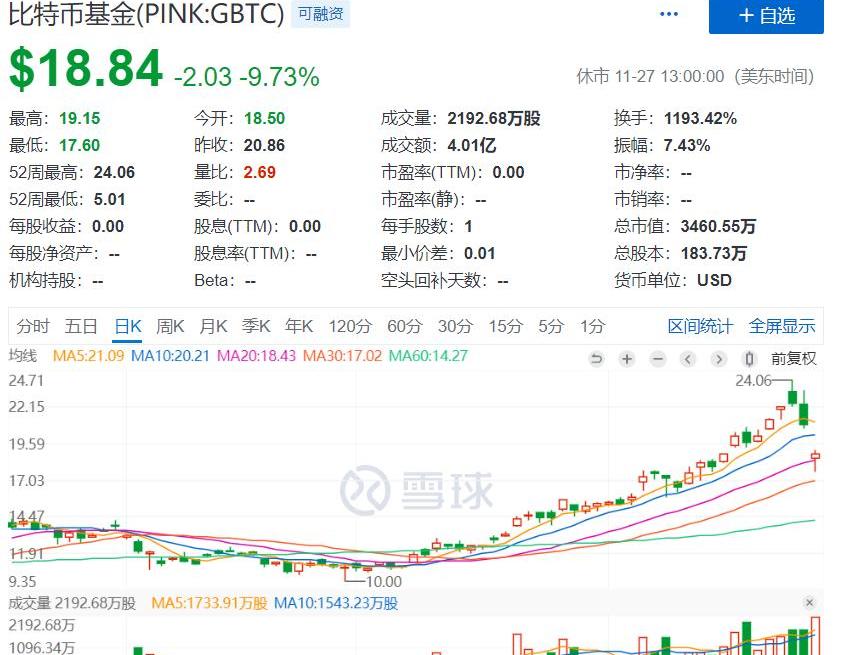This screenshot has width=848, height=655.
Task: Toggle candlestick chart style icon
Action: click(749, 359)
